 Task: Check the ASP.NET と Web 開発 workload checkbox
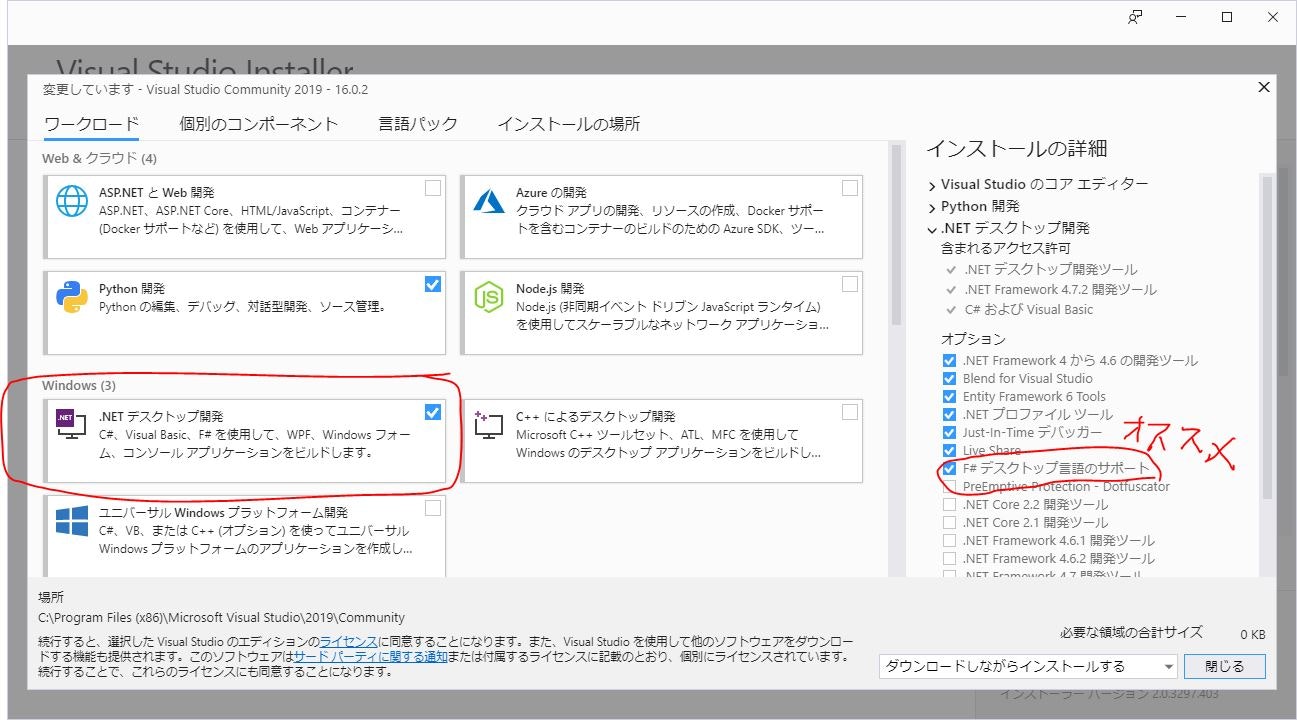coord(432,187)
